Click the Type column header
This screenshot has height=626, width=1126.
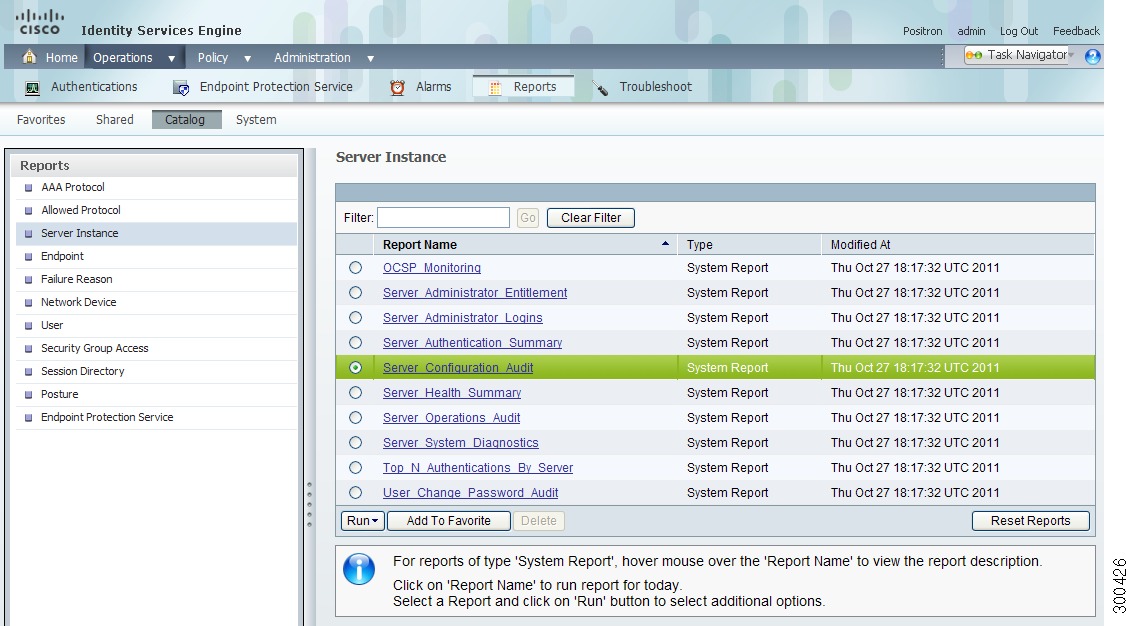tap(750, 244)
